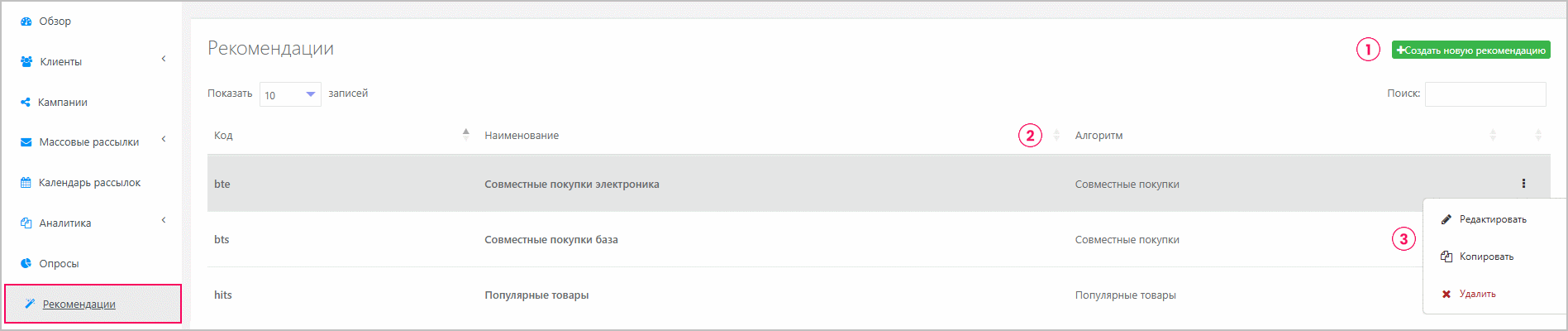Click Создать новую рекомендацию button
This screenshot has width=1568, height=331.
[x=1470, y=50]
